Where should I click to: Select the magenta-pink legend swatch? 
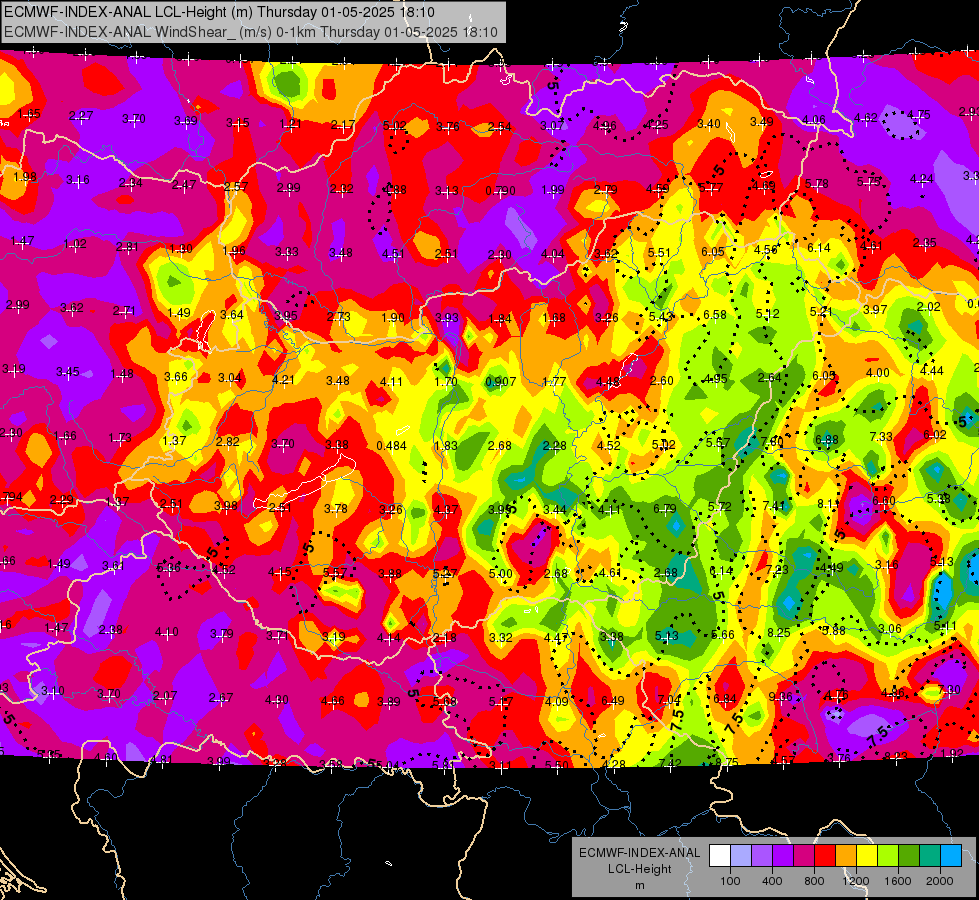tap(804, 856)
